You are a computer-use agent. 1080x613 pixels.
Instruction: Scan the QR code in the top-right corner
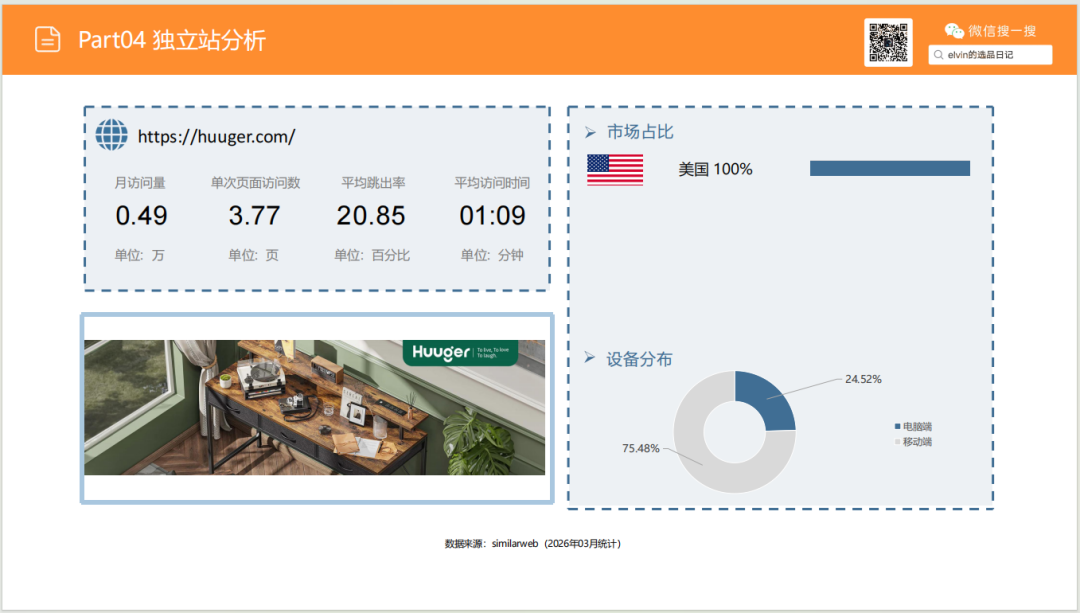click(888, 42)
